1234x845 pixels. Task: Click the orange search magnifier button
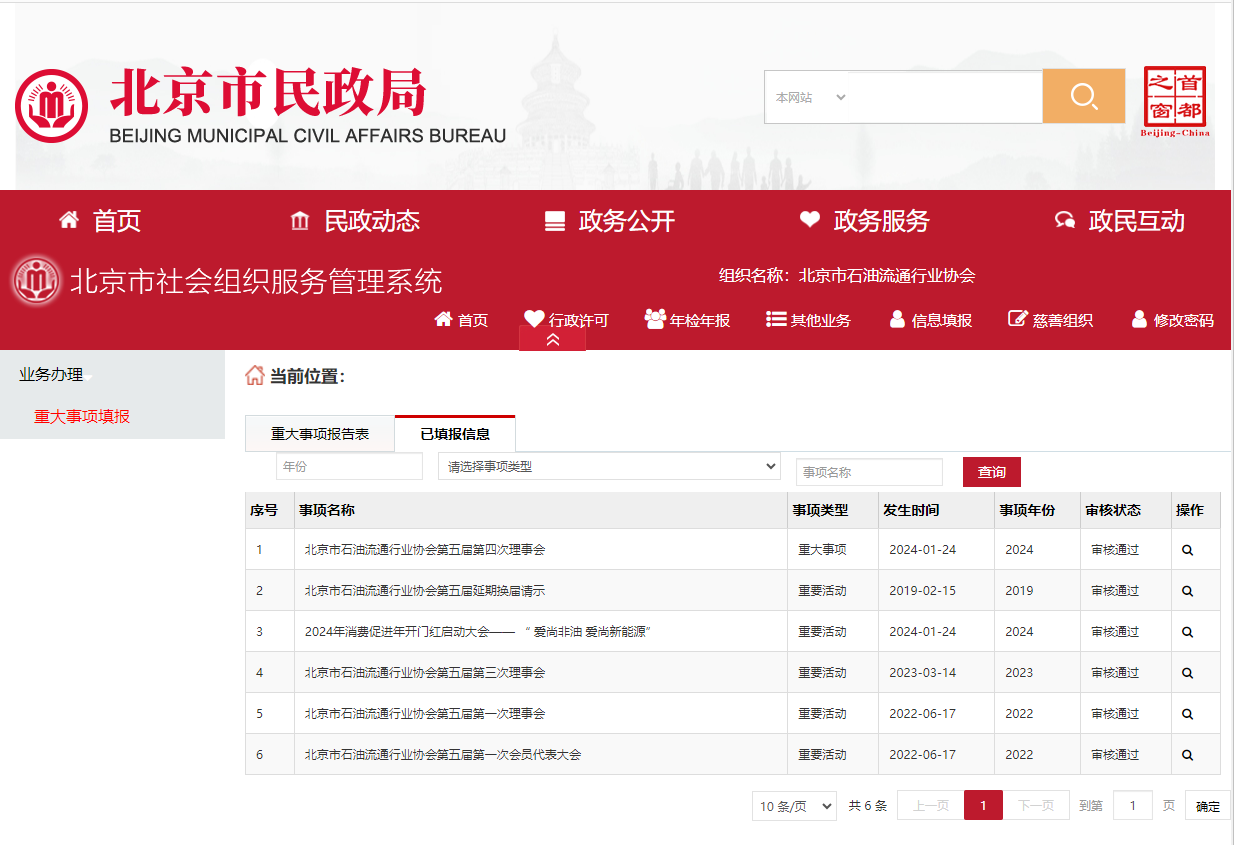(1084, 96)
